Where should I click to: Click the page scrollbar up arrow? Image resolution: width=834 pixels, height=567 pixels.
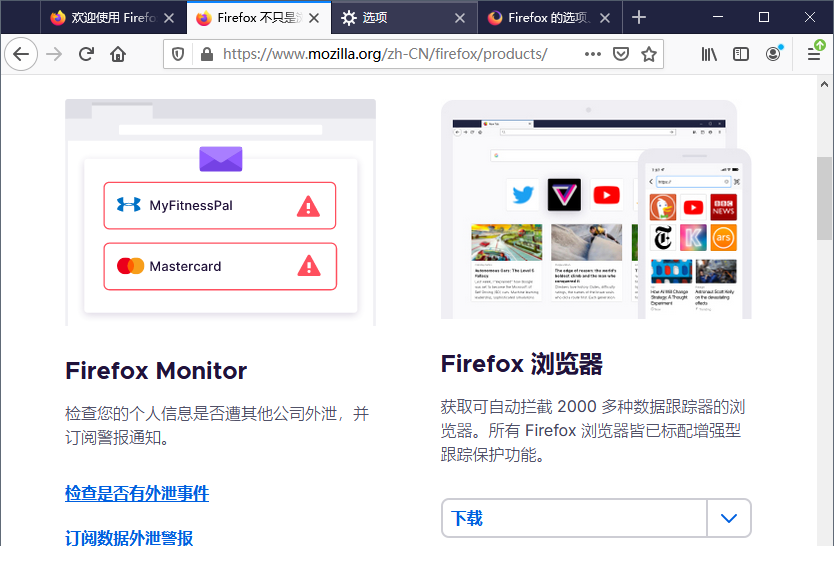pos(824,84)
